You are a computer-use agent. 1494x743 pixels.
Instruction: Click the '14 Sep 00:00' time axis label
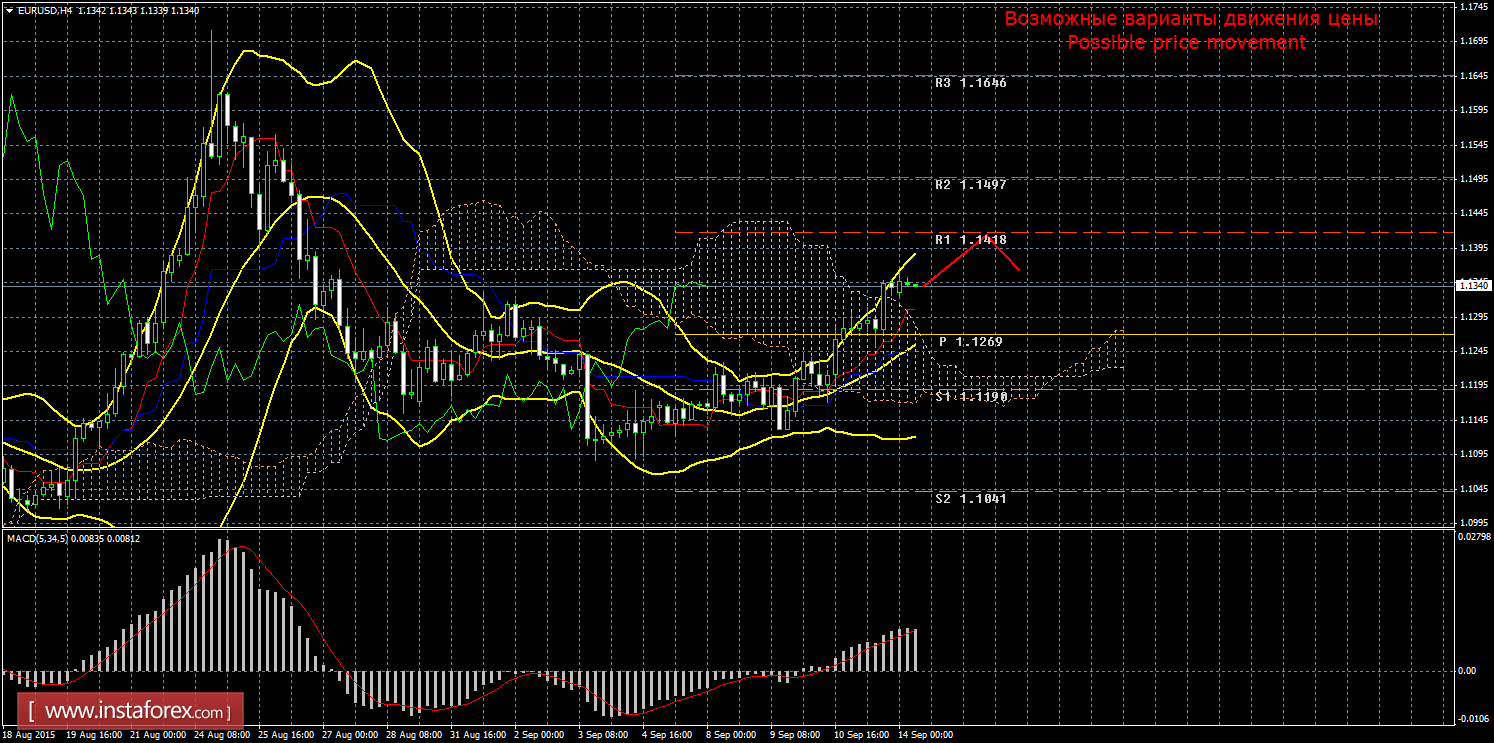click(x=925, y=735)
